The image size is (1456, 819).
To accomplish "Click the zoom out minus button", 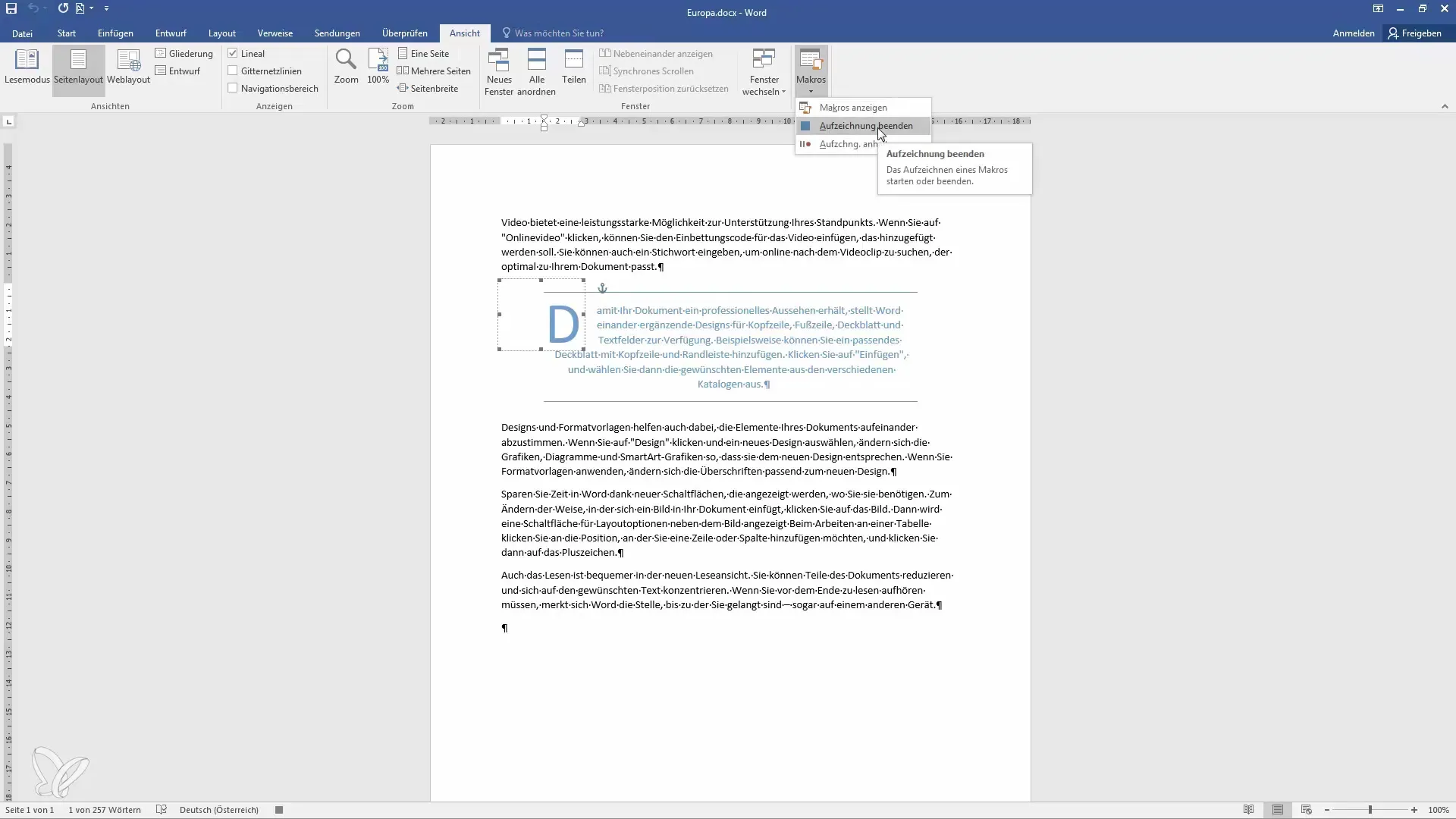I will 1327,810.
